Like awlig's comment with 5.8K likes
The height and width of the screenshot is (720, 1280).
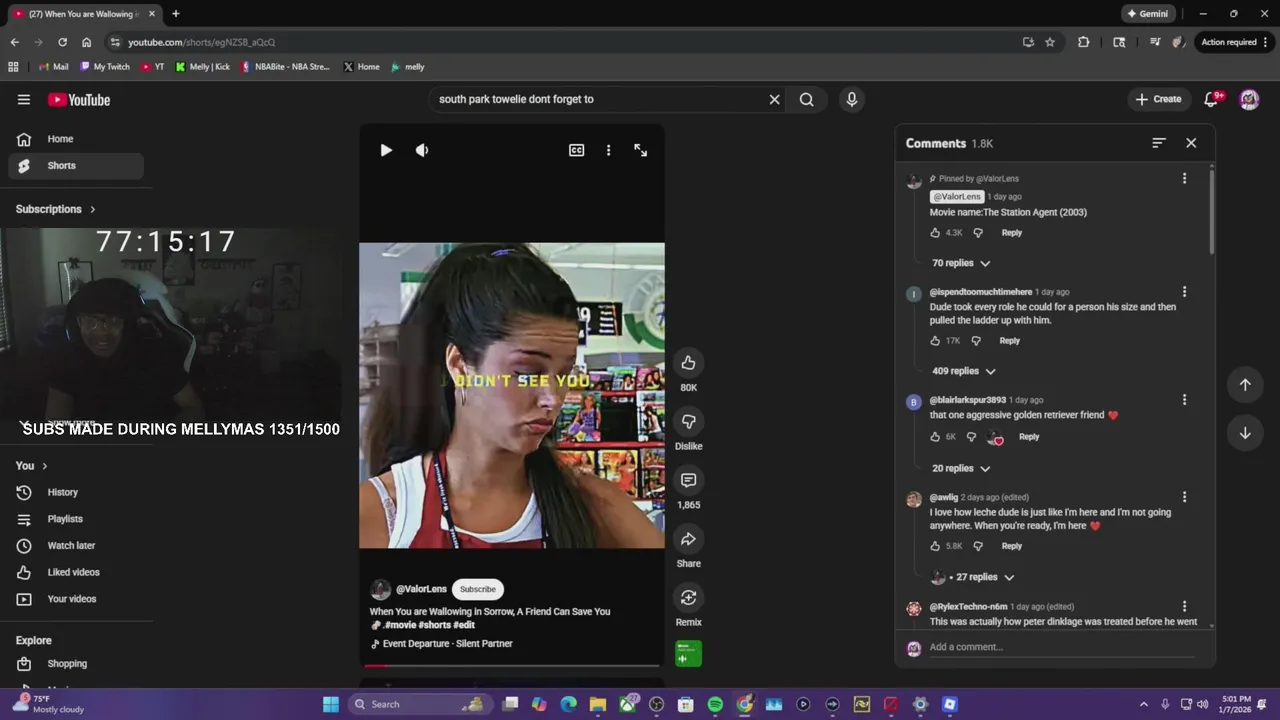[935, 546]
